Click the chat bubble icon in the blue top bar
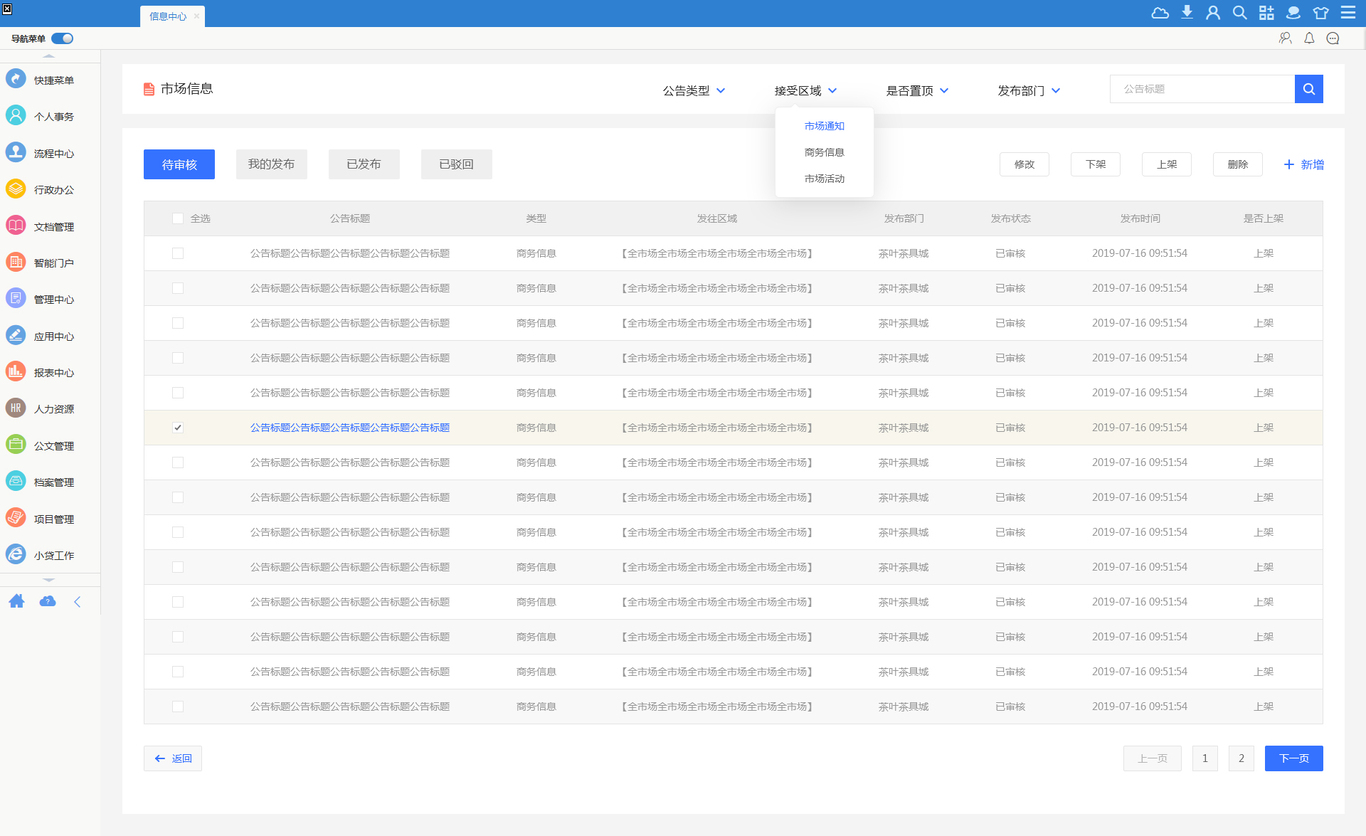Screen dimensions: 1366x836 (1293, 13)
